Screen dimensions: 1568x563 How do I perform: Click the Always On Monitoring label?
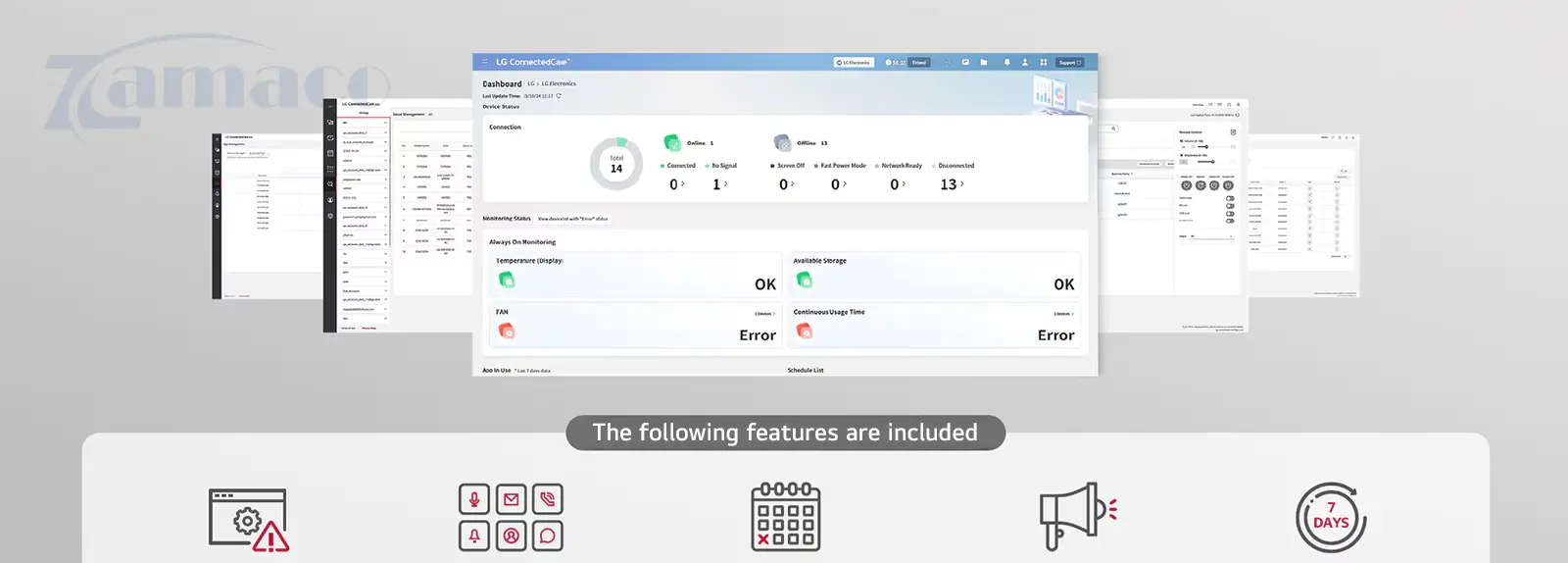coord(522,242)
